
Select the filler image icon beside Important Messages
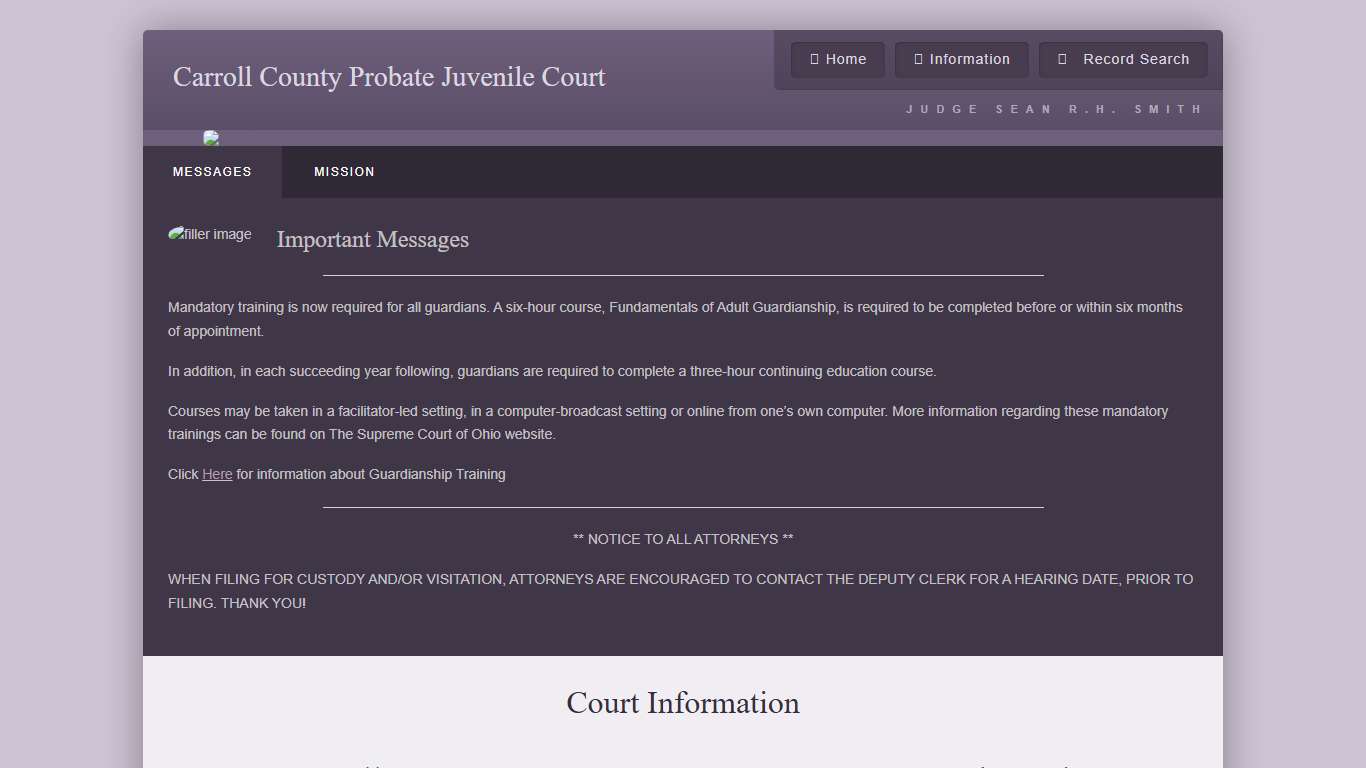pyautogui.click(x=210, y=234)
